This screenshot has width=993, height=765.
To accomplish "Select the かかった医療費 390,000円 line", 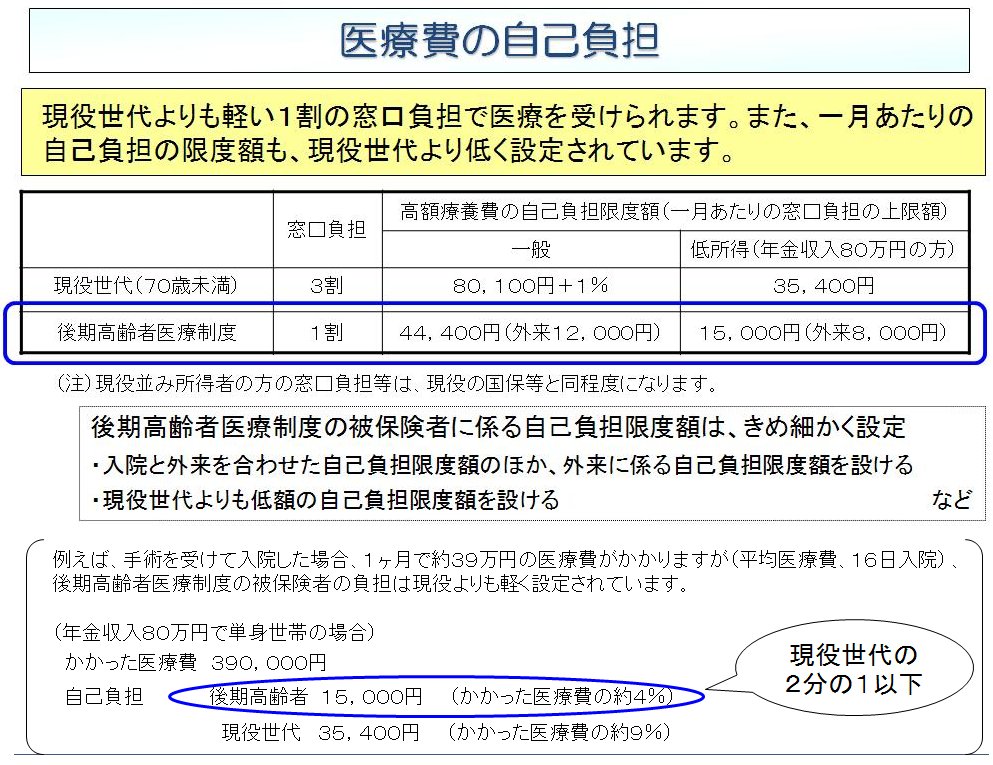I will point(196,662).
